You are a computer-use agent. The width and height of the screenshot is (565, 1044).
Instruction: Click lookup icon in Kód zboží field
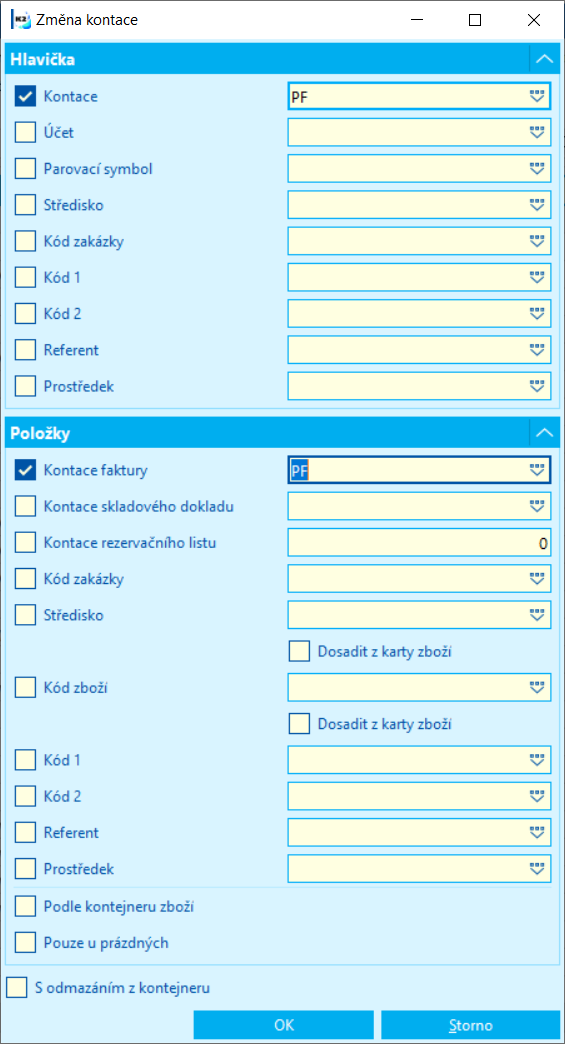[537, 687]
